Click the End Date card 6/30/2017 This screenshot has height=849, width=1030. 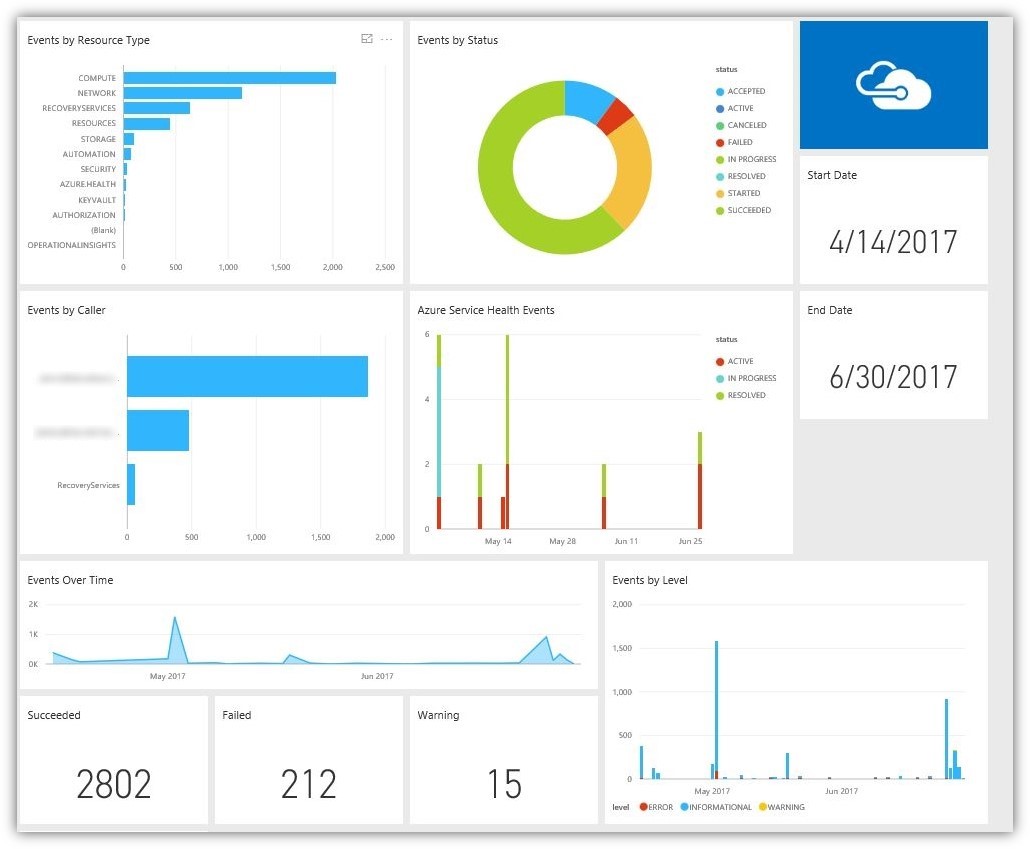point(893,355)
